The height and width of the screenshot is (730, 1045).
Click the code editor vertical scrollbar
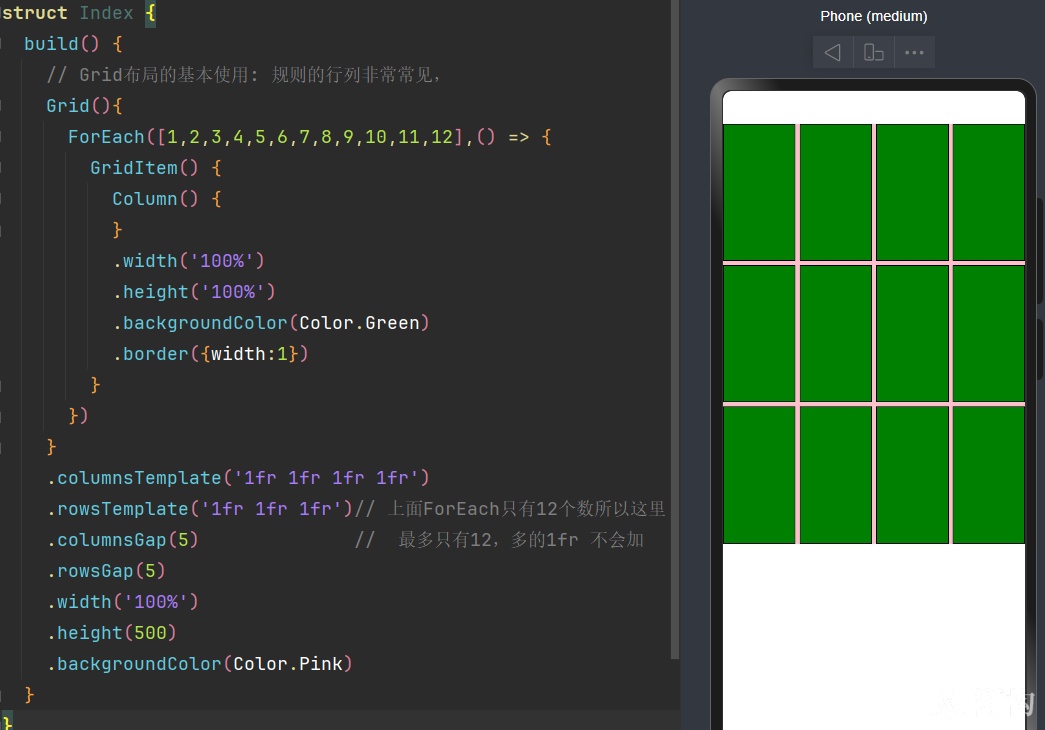(x=674, y=329)
